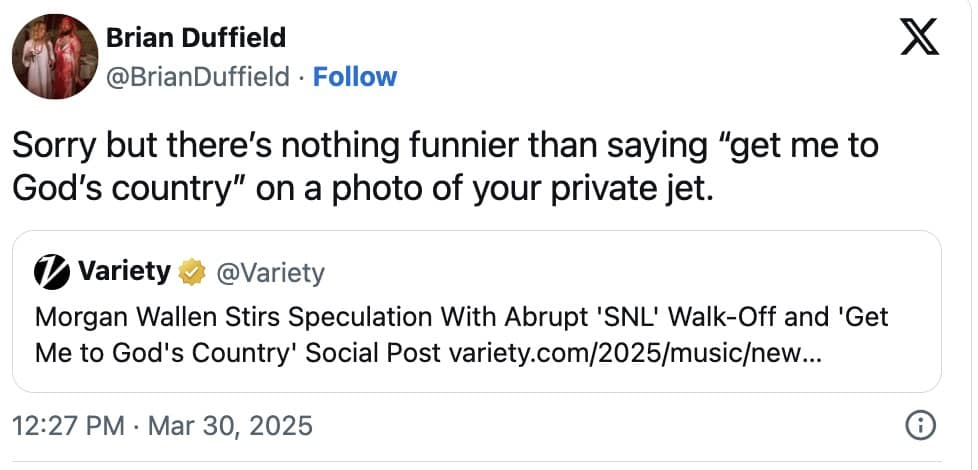The image size is (978, 470).
Task: Click the Mar 30, 2025 date
Action: 230,426
